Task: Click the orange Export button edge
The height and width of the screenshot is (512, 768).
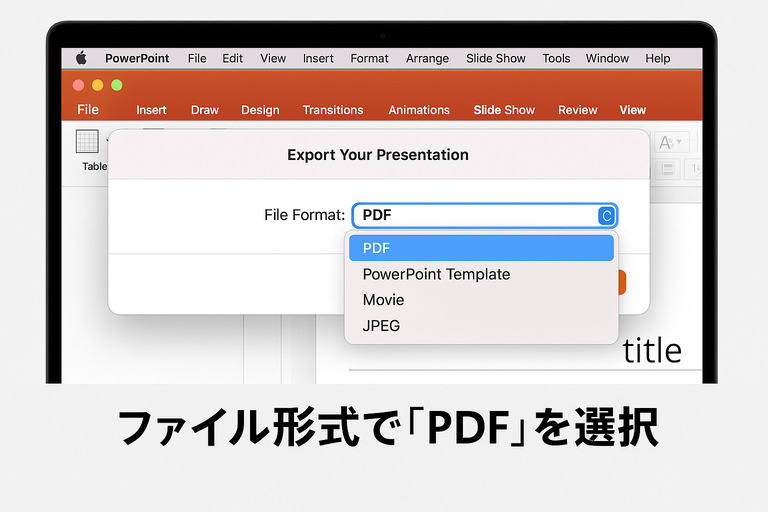Action: click(x=622, y=283)
